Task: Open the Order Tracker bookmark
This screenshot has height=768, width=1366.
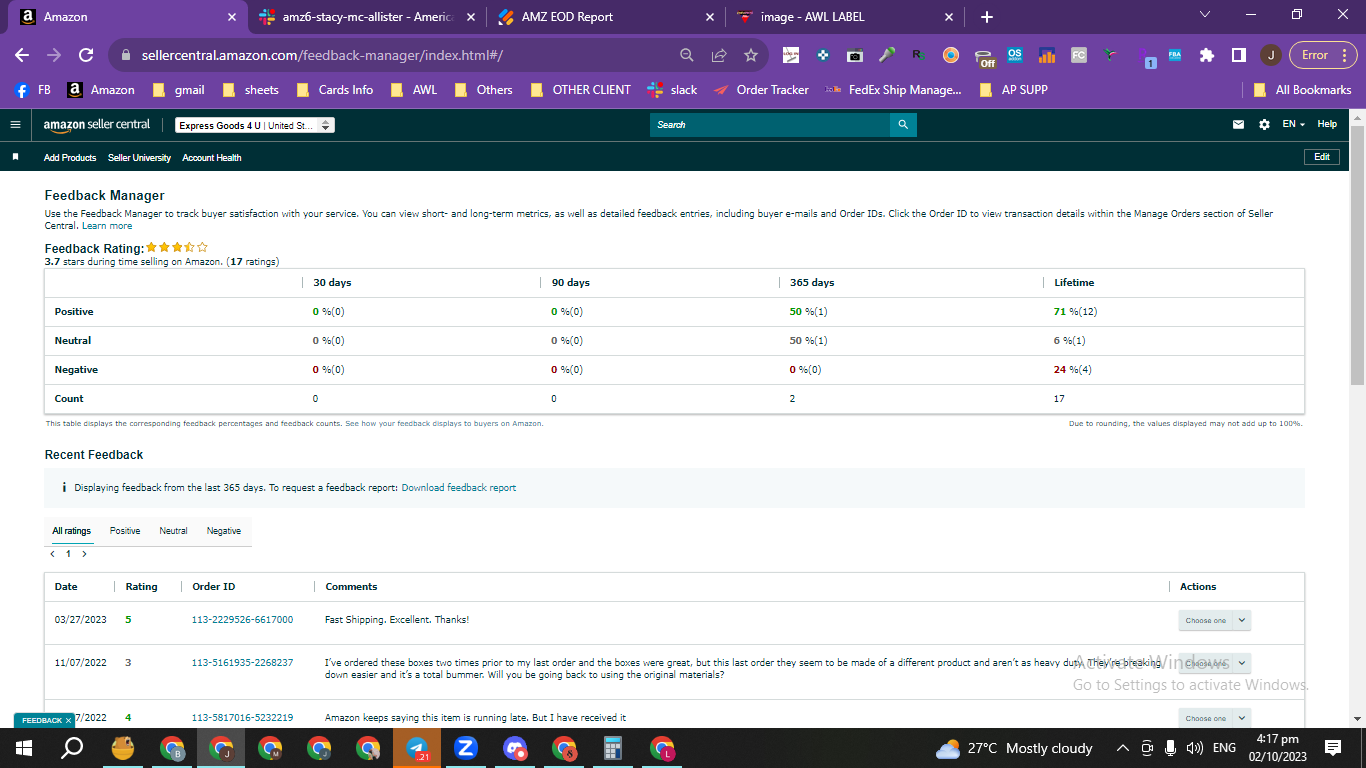Action: (761, 89)
